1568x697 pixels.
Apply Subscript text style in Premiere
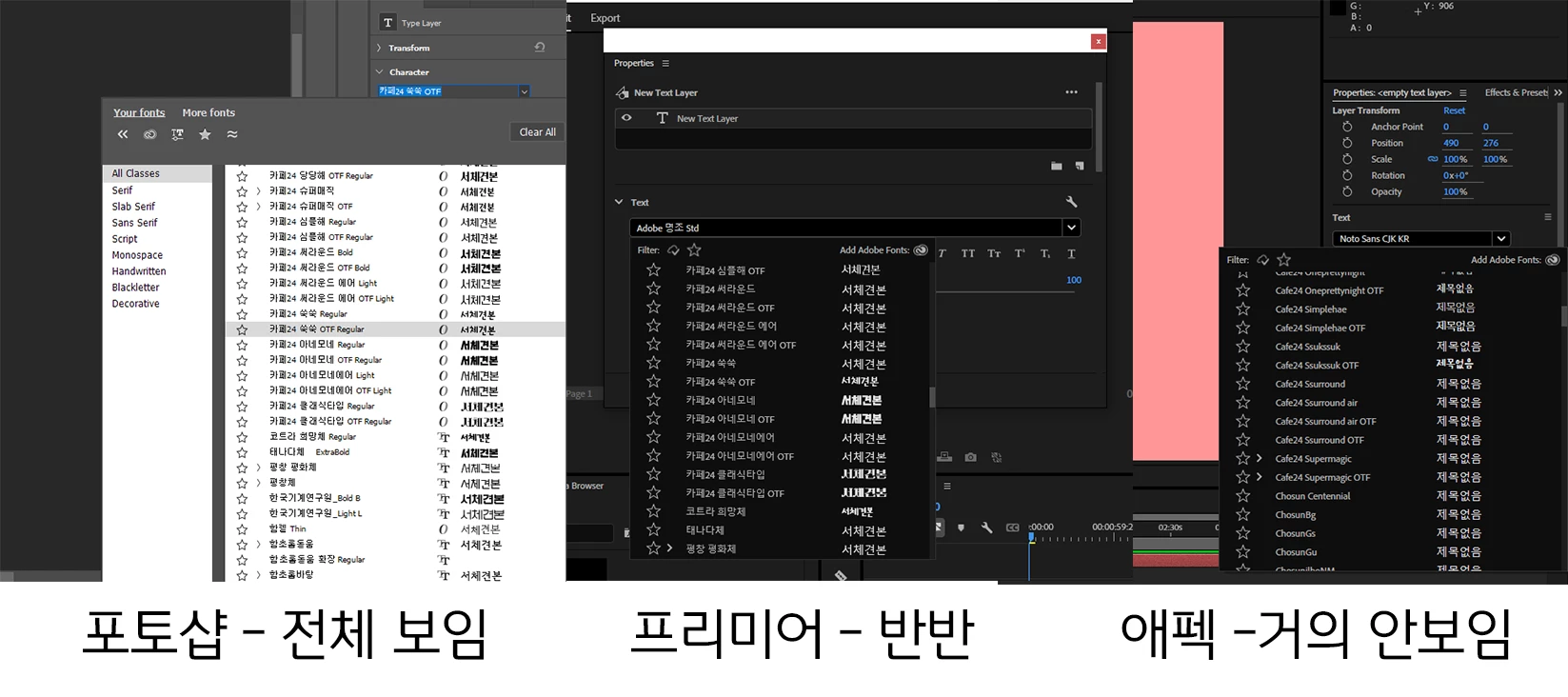(1045, 253)
